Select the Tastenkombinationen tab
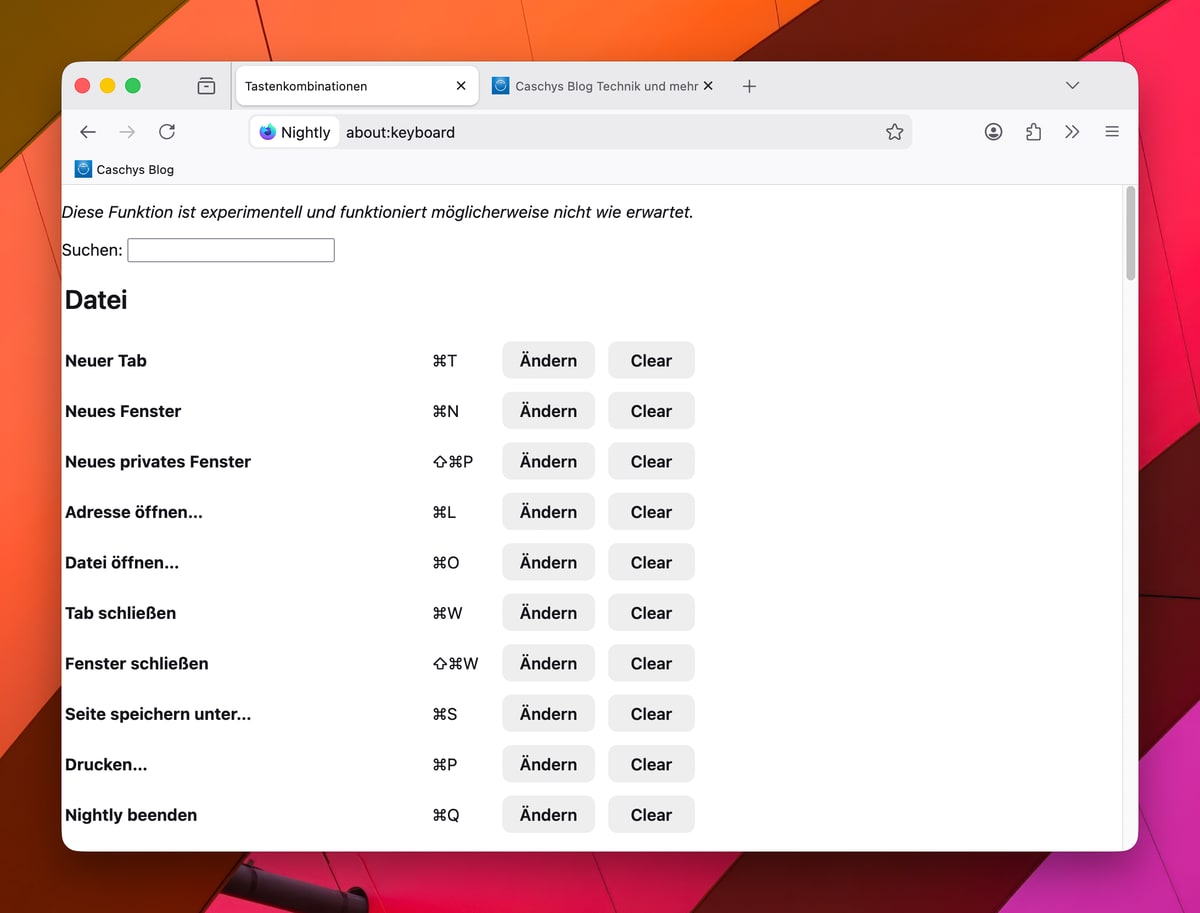This screenshot has width=1200, height=913. [340, 86]
